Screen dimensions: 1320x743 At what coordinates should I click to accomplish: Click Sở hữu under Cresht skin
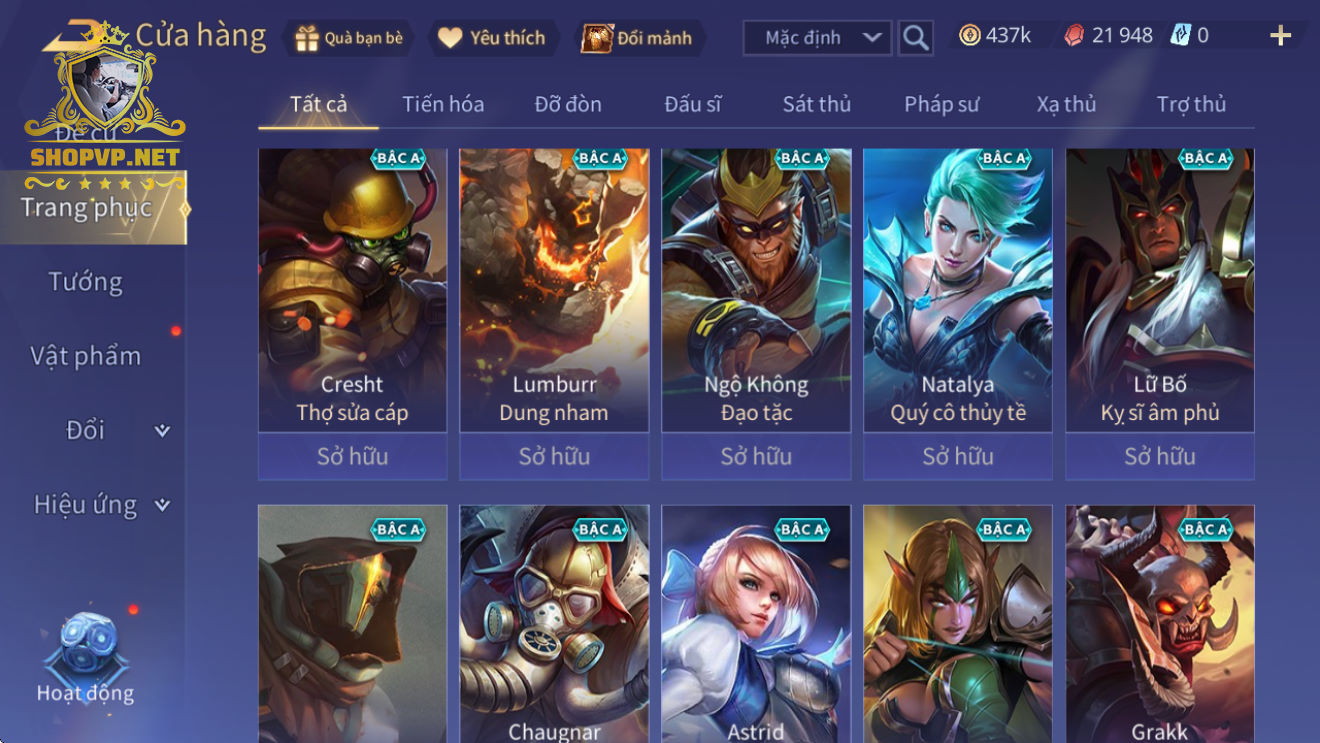click(x=352, y=456)
